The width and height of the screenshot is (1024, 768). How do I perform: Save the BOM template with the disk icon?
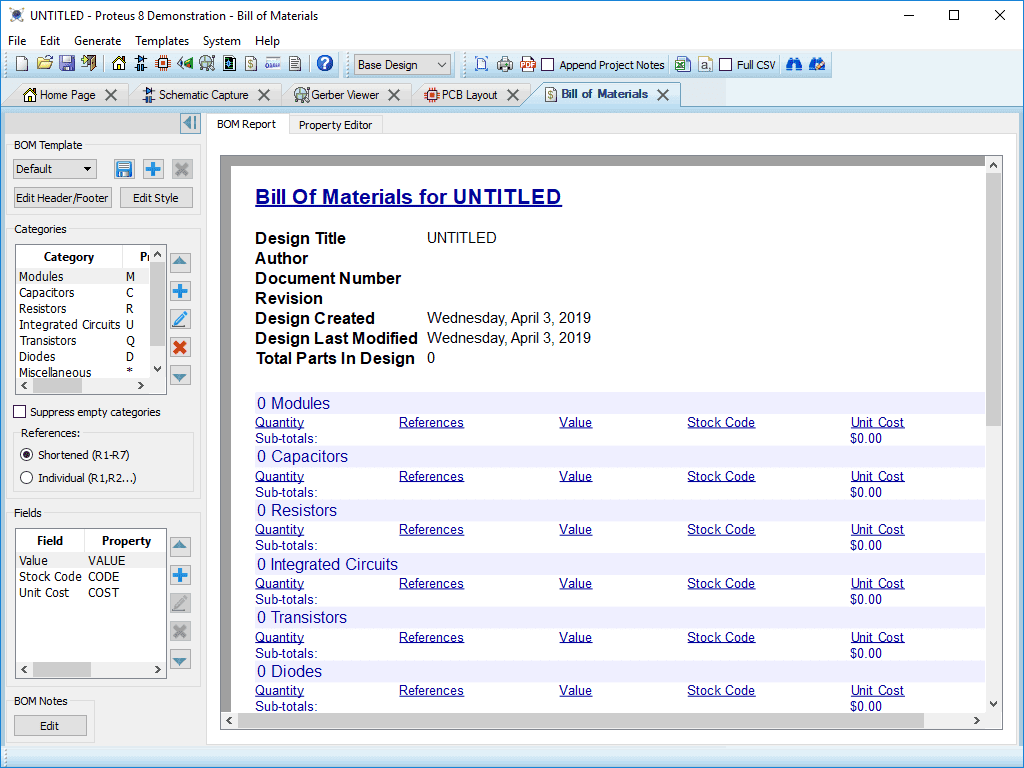[x=124, y=169]
